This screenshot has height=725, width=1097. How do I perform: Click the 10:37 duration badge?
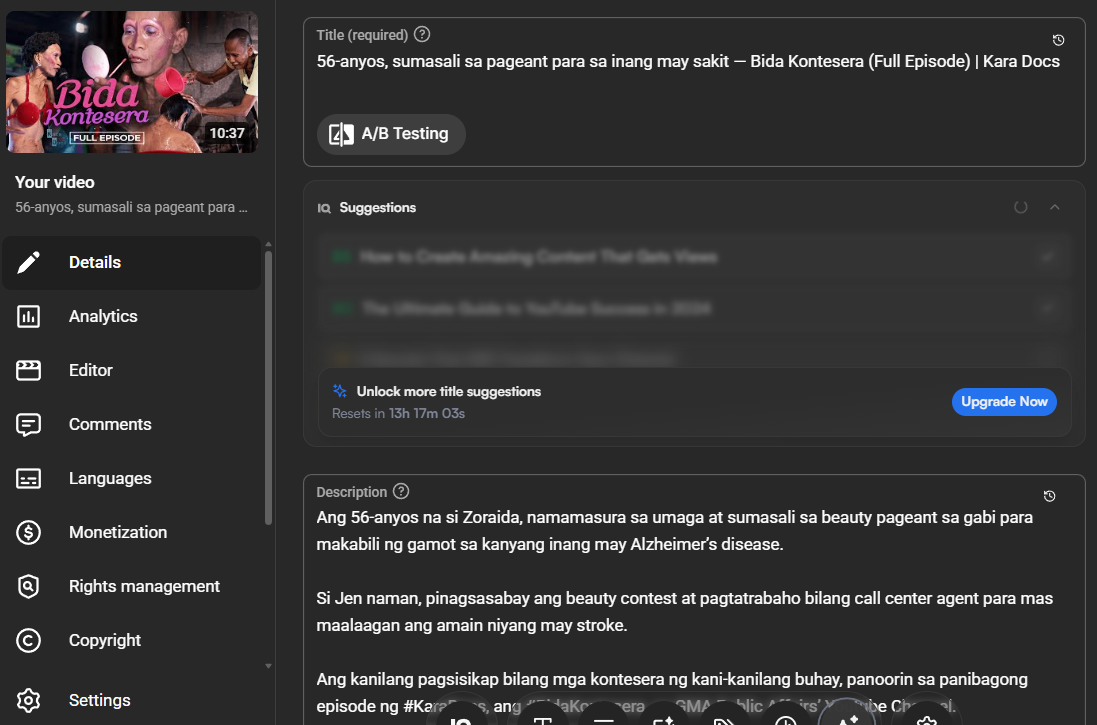coord(227,133)
